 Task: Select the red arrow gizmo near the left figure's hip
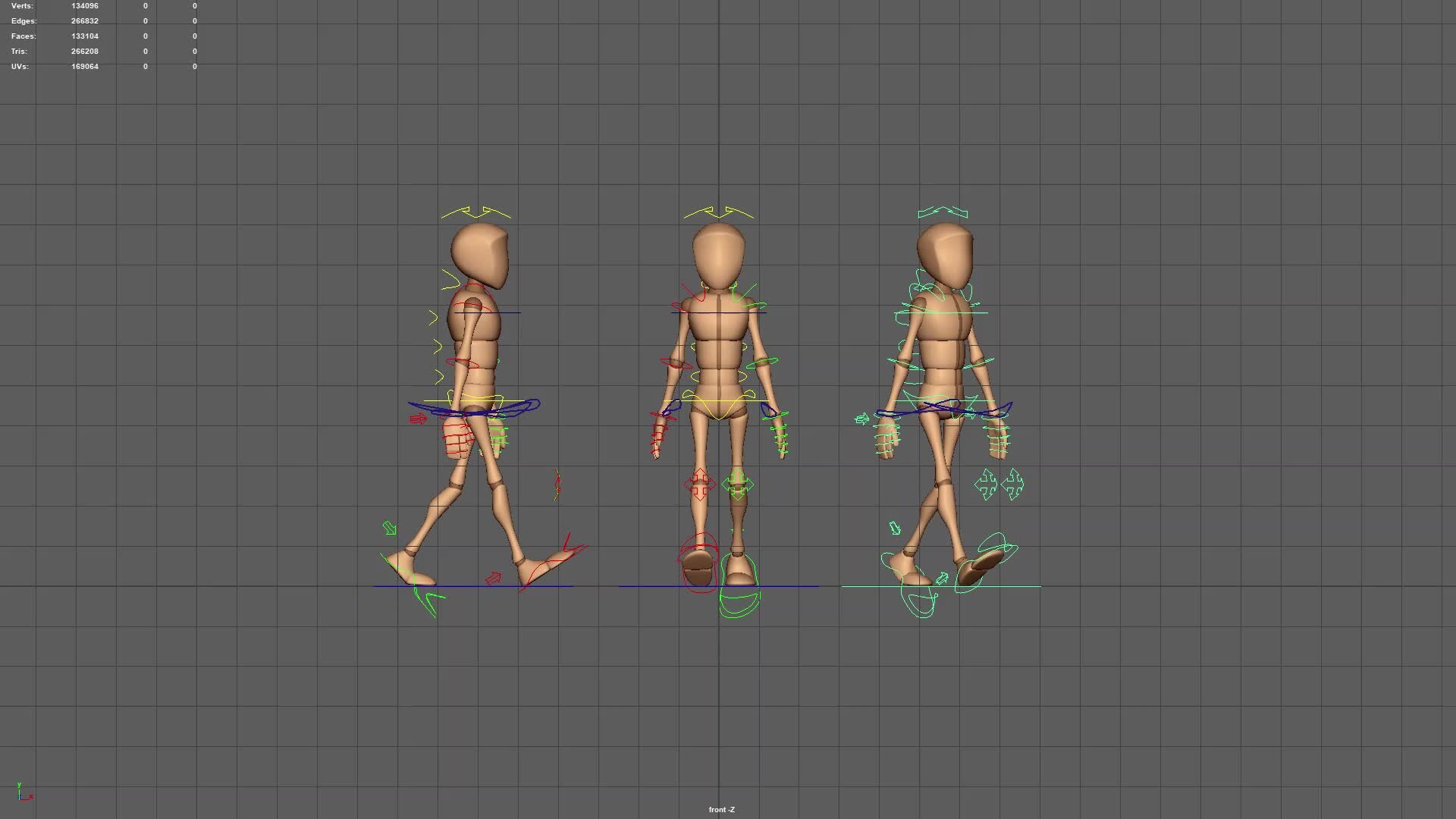[x=419, y=416]
